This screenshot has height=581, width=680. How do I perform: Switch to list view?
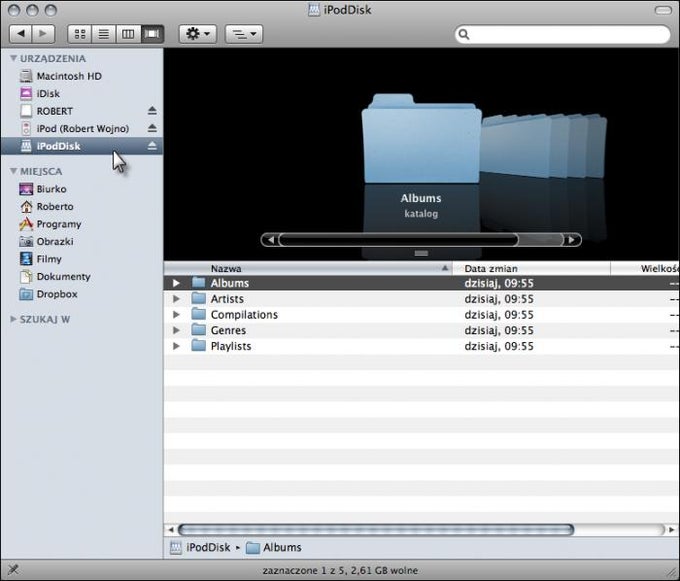[104, 33]
